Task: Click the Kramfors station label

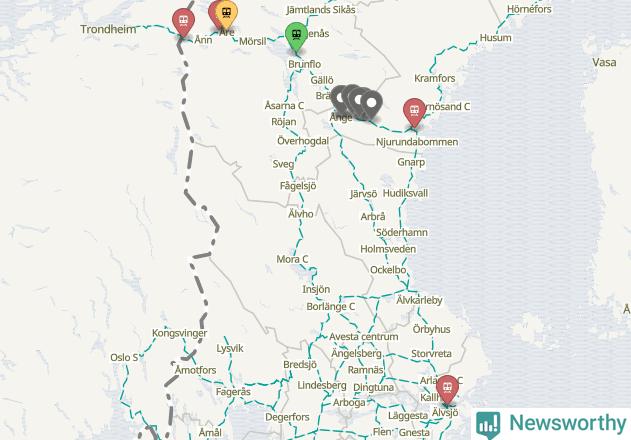Action: click(435, 78)
